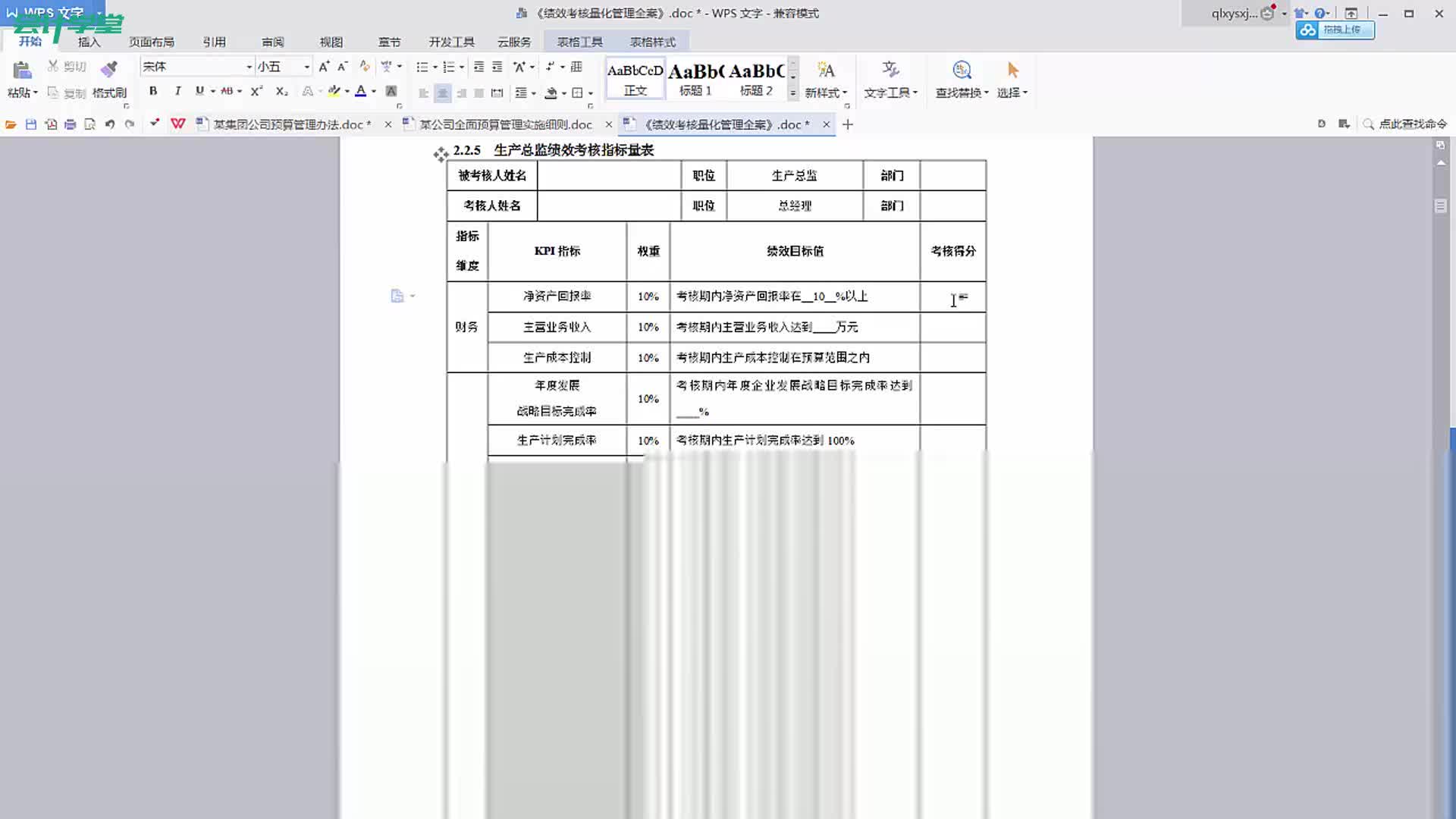Click the Paste clipboard icon
Screen dimensions: 1456x819
coord(22,71)
